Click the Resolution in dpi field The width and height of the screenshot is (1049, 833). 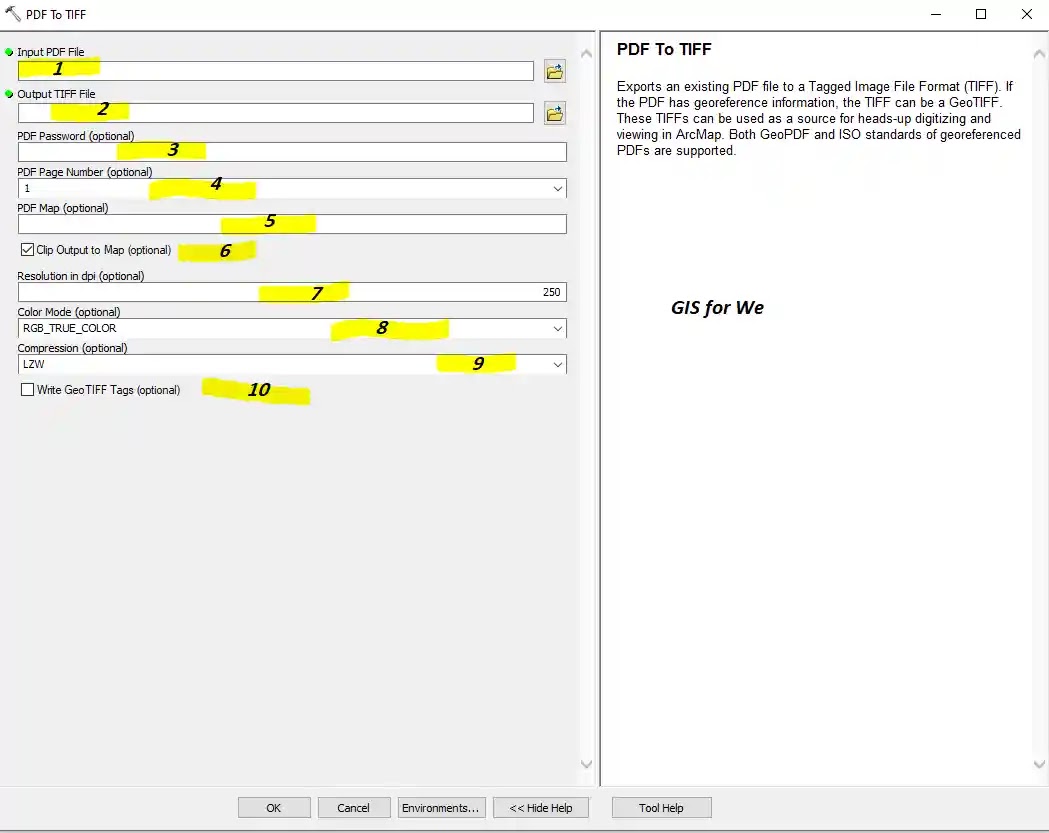292,292
